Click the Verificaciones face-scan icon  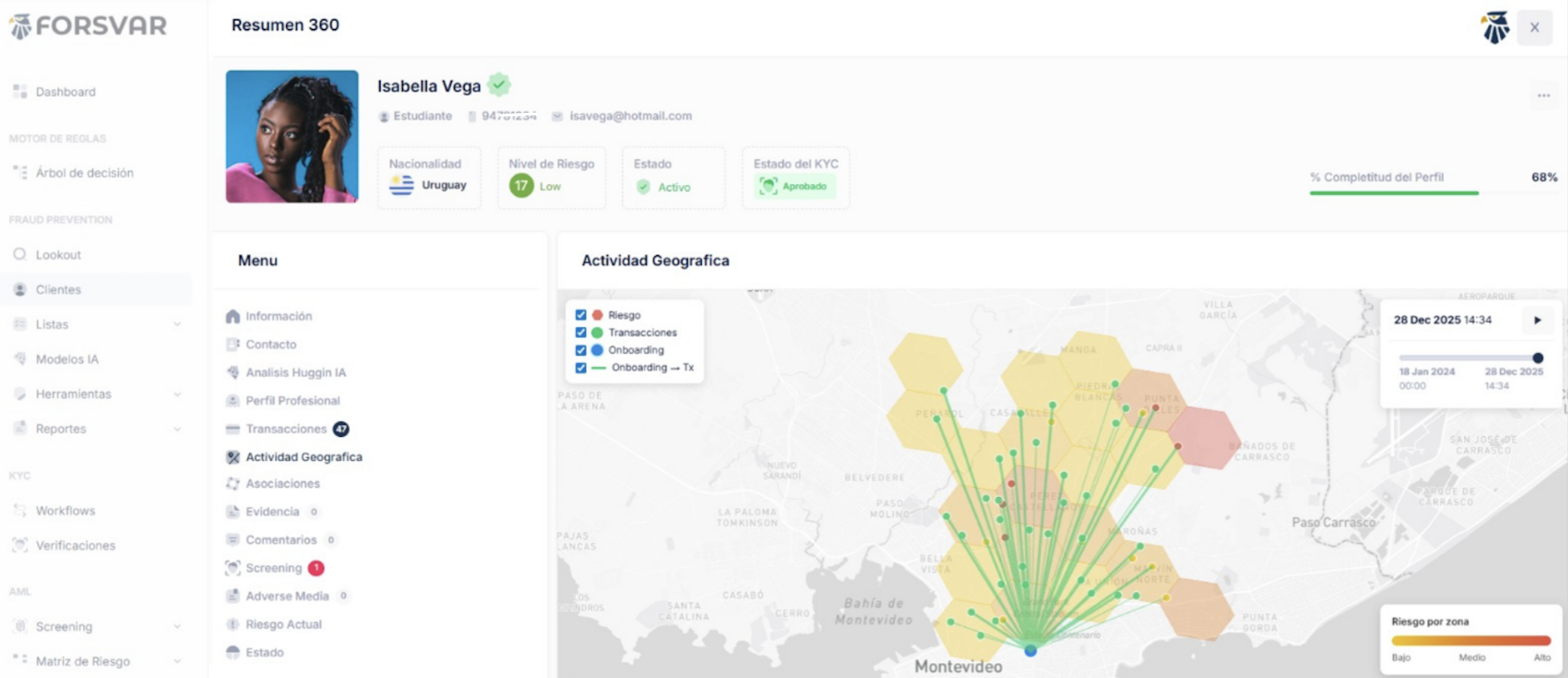pos(19,545)
